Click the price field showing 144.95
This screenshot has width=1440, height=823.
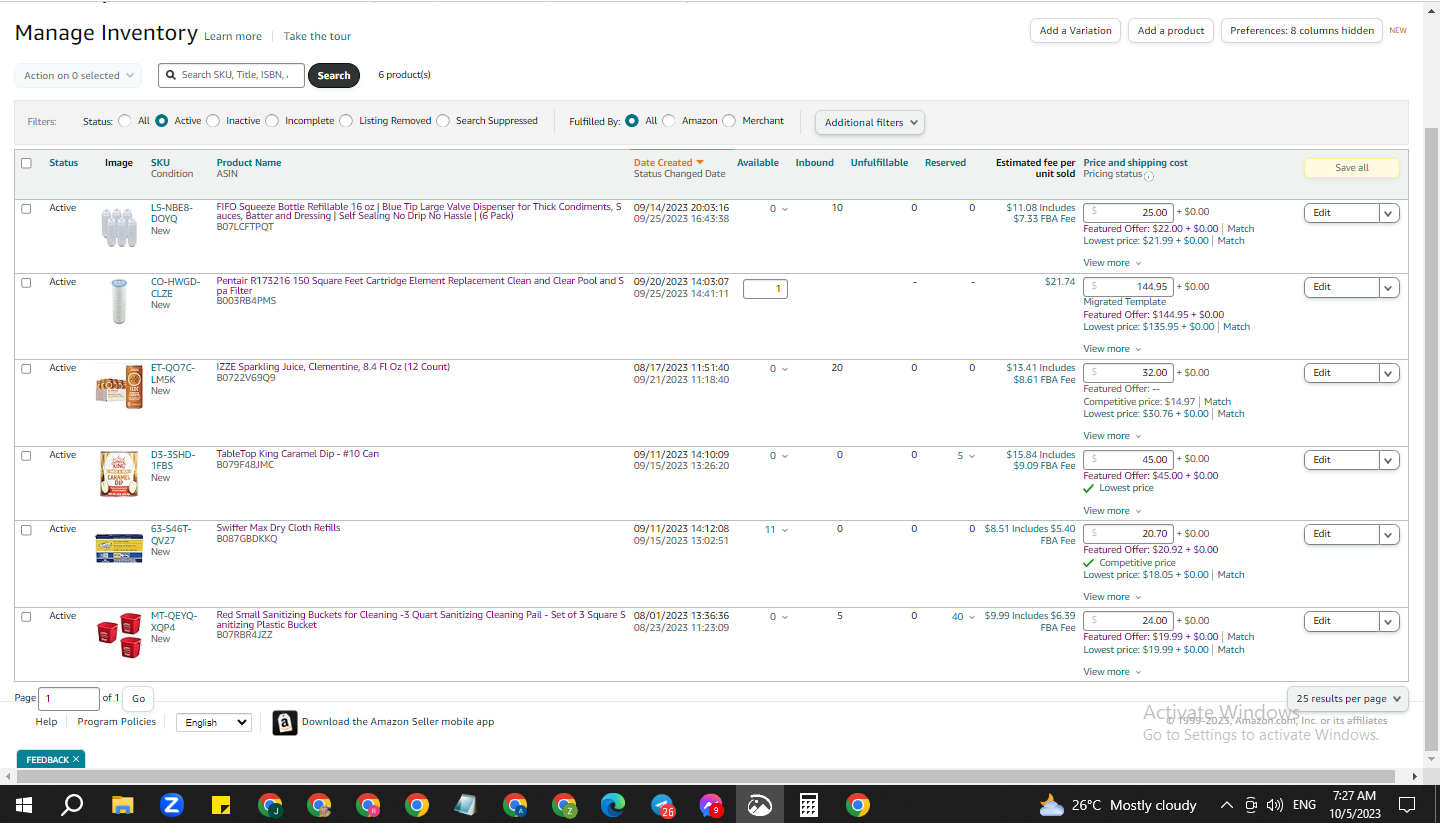click(1128, 287)
